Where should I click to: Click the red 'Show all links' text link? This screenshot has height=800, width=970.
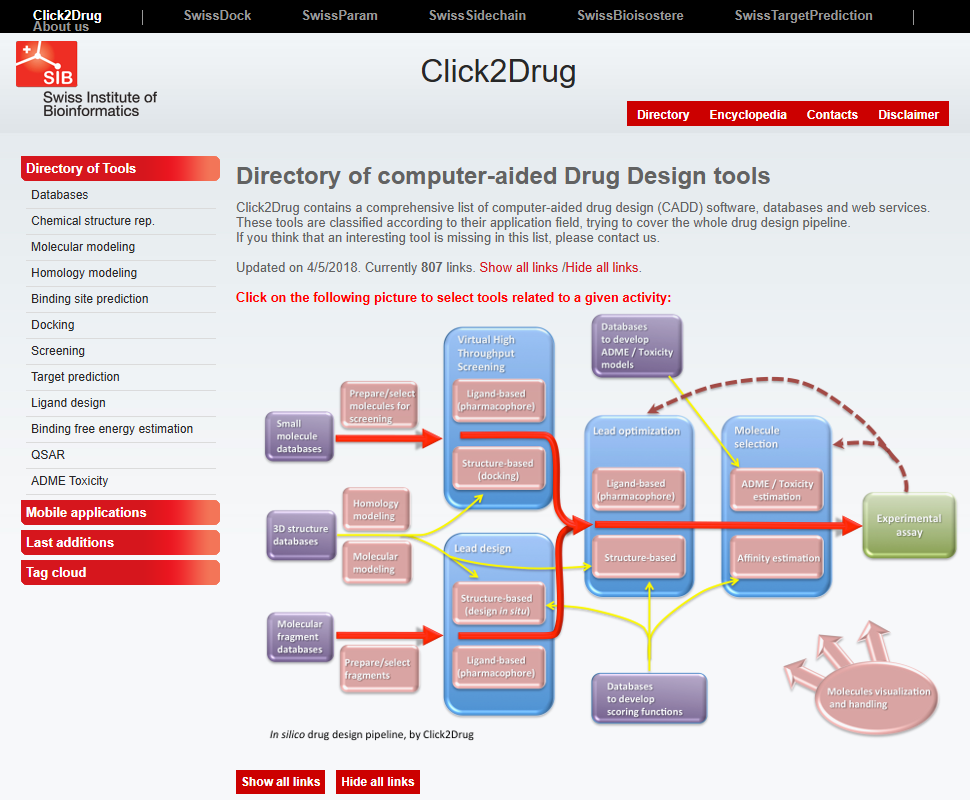pos(518,267)
